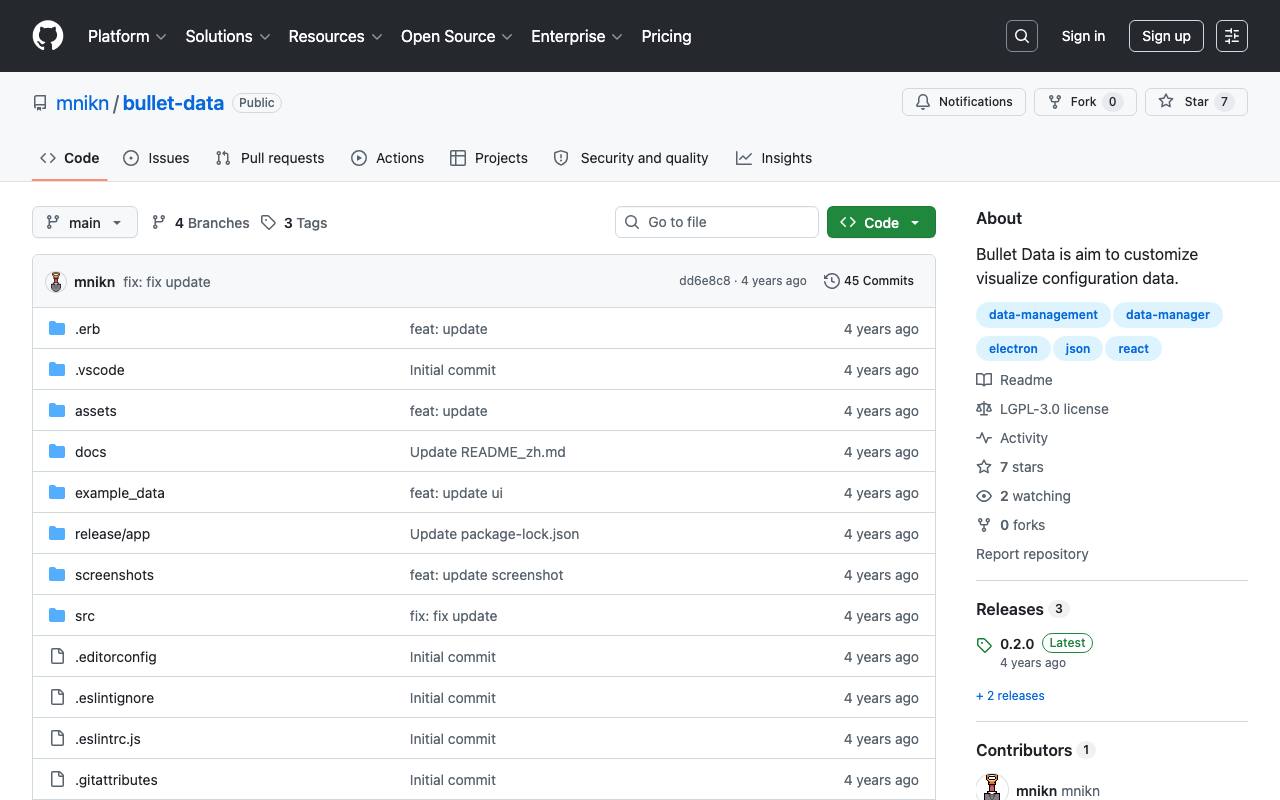Open the 45 Commits history
1280x800 pixels.
(x=869, y=281)
